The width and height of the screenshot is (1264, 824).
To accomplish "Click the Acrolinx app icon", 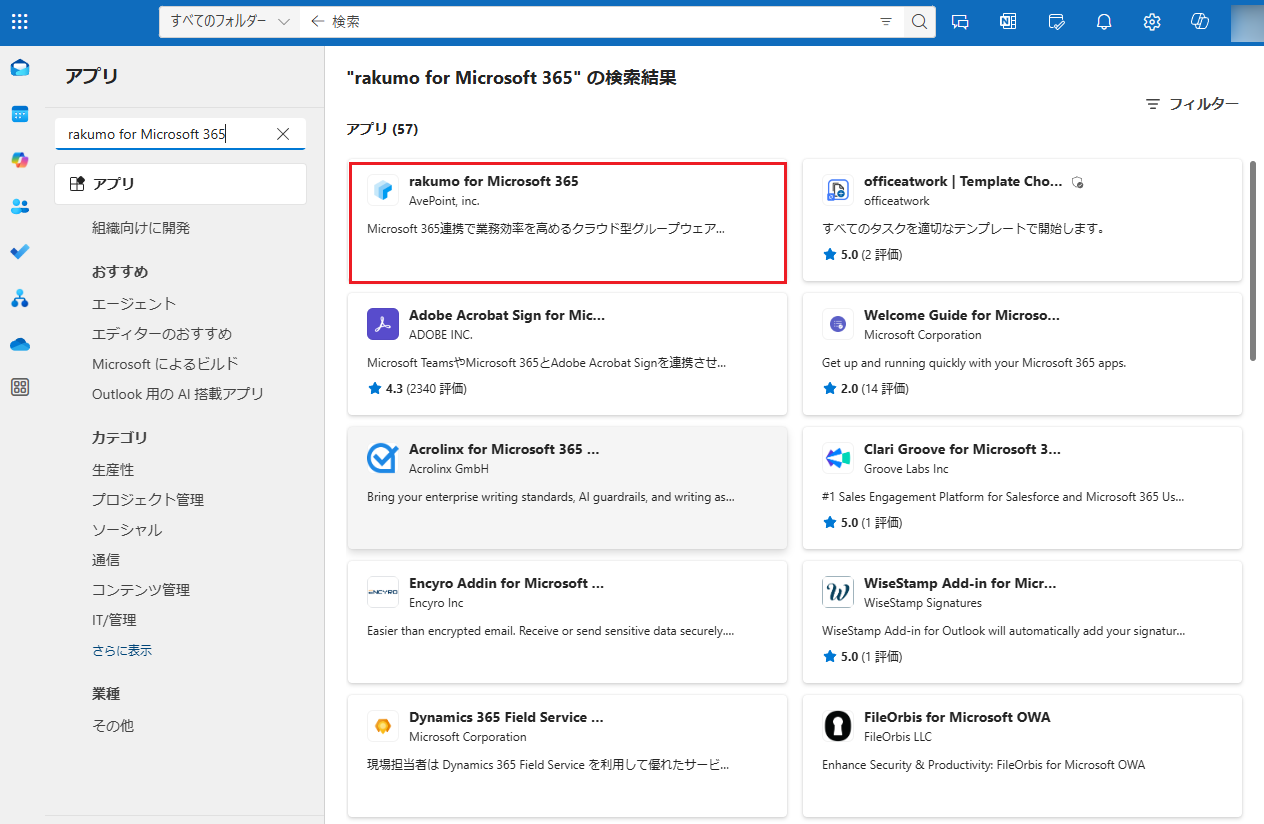I will 383,458.
